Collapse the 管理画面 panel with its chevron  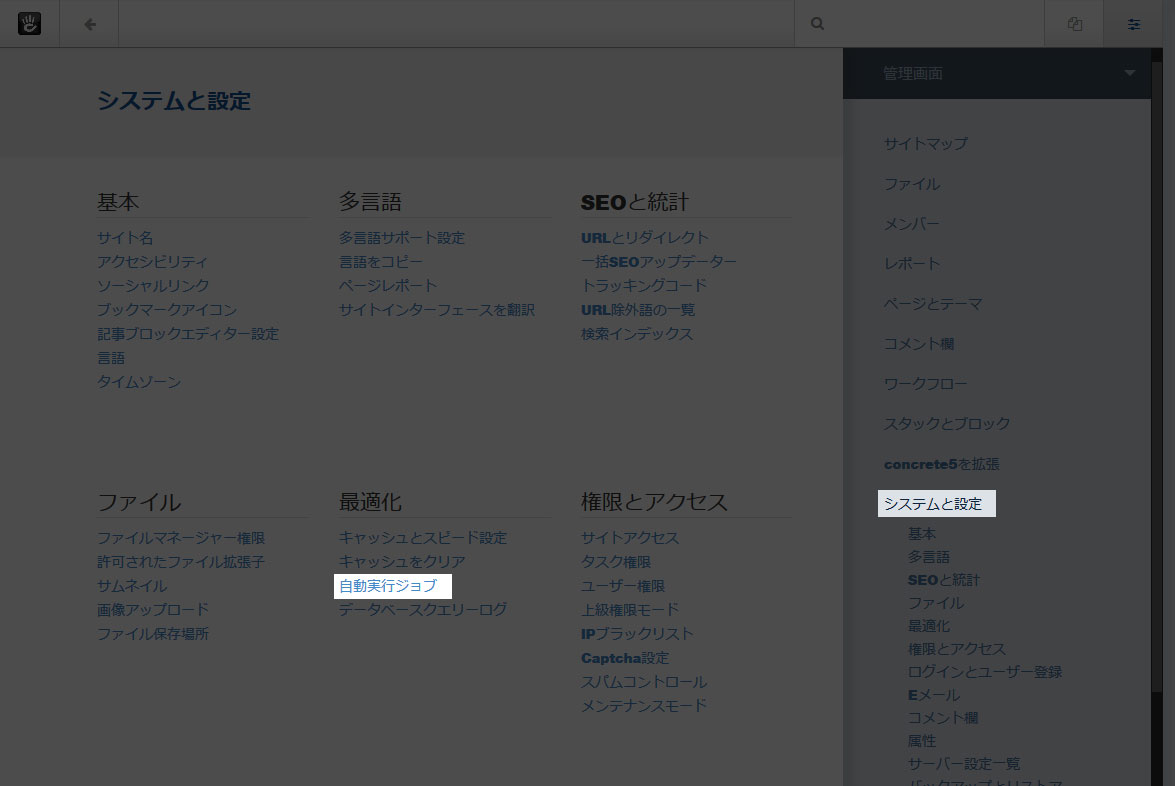[x=1128, y=73]
